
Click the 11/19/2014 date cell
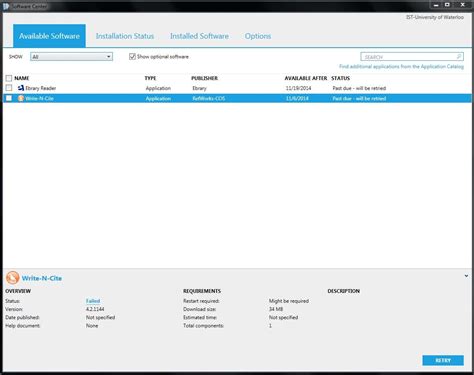tap(298, 88)
